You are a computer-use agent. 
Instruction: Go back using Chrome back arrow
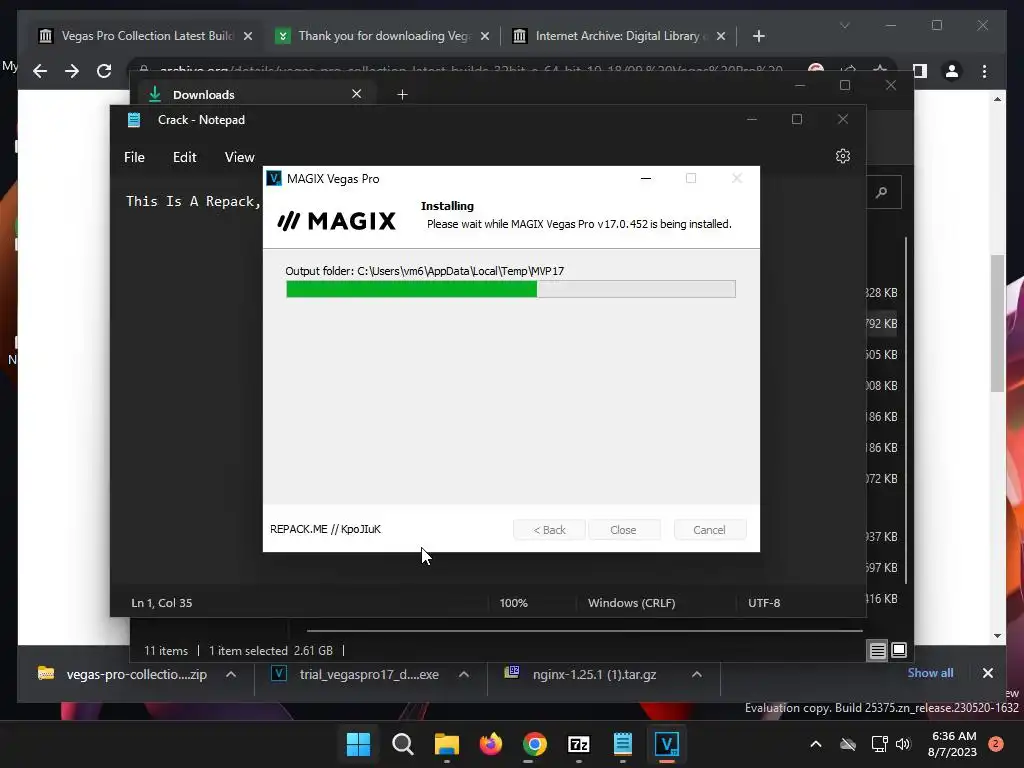click(x=40, y=71)
